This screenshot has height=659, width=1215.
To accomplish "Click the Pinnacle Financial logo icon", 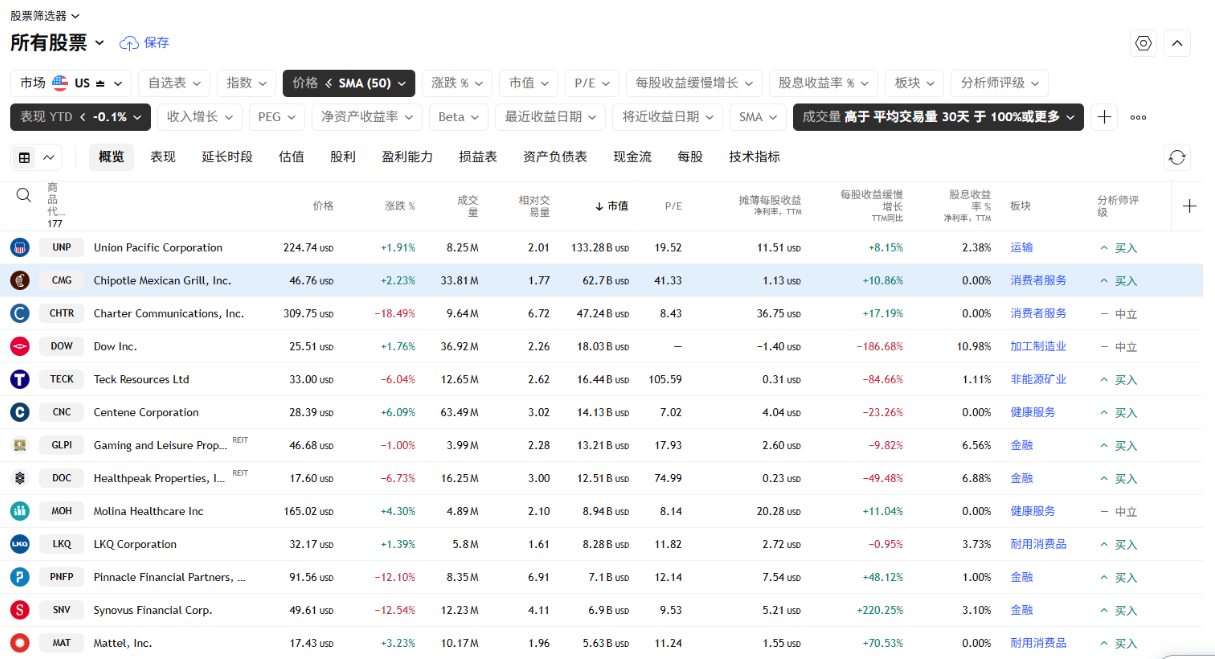I will [x=20, y=577].
